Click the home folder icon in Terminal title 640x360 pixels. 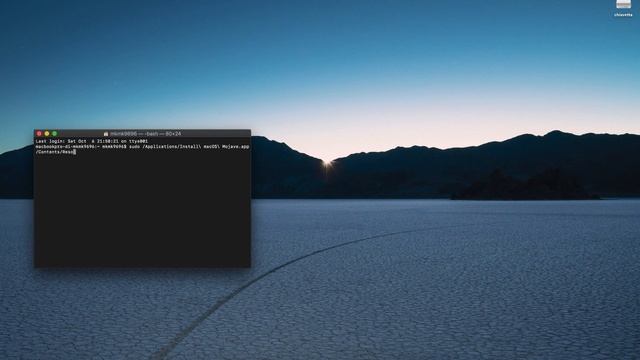(106, 133)
